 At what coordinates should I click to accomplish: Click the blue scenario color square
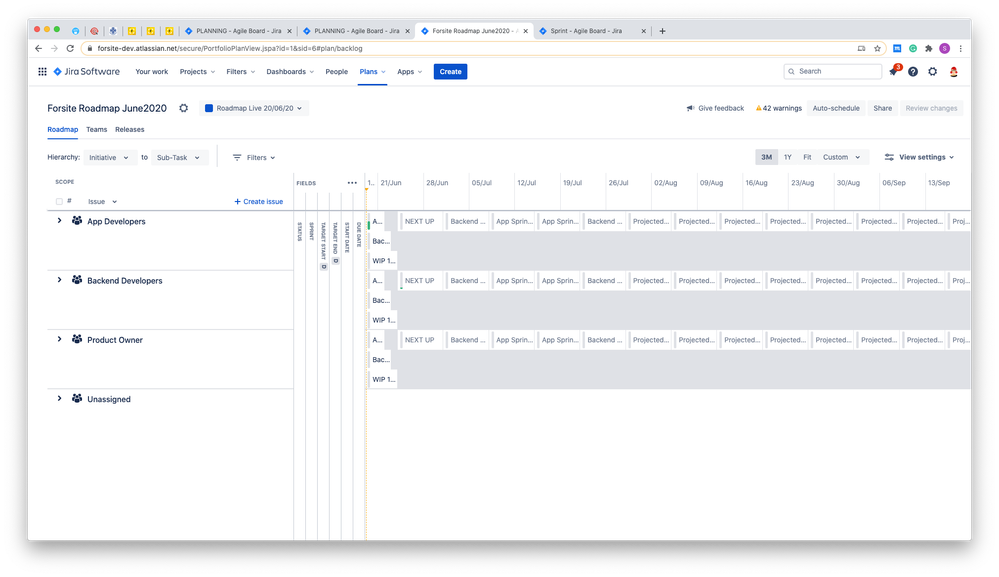click(x=208, y=108)
